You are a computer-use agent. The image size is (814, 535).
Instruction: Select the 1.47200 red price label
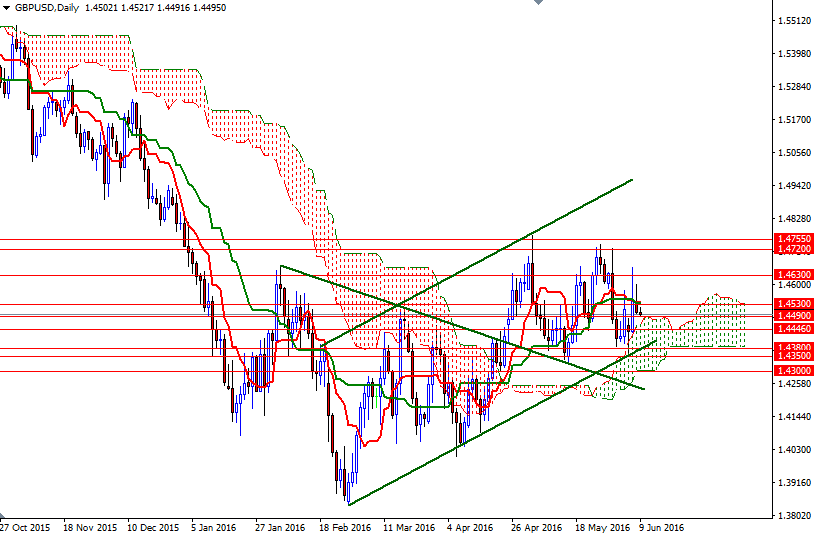pos(793,248)
